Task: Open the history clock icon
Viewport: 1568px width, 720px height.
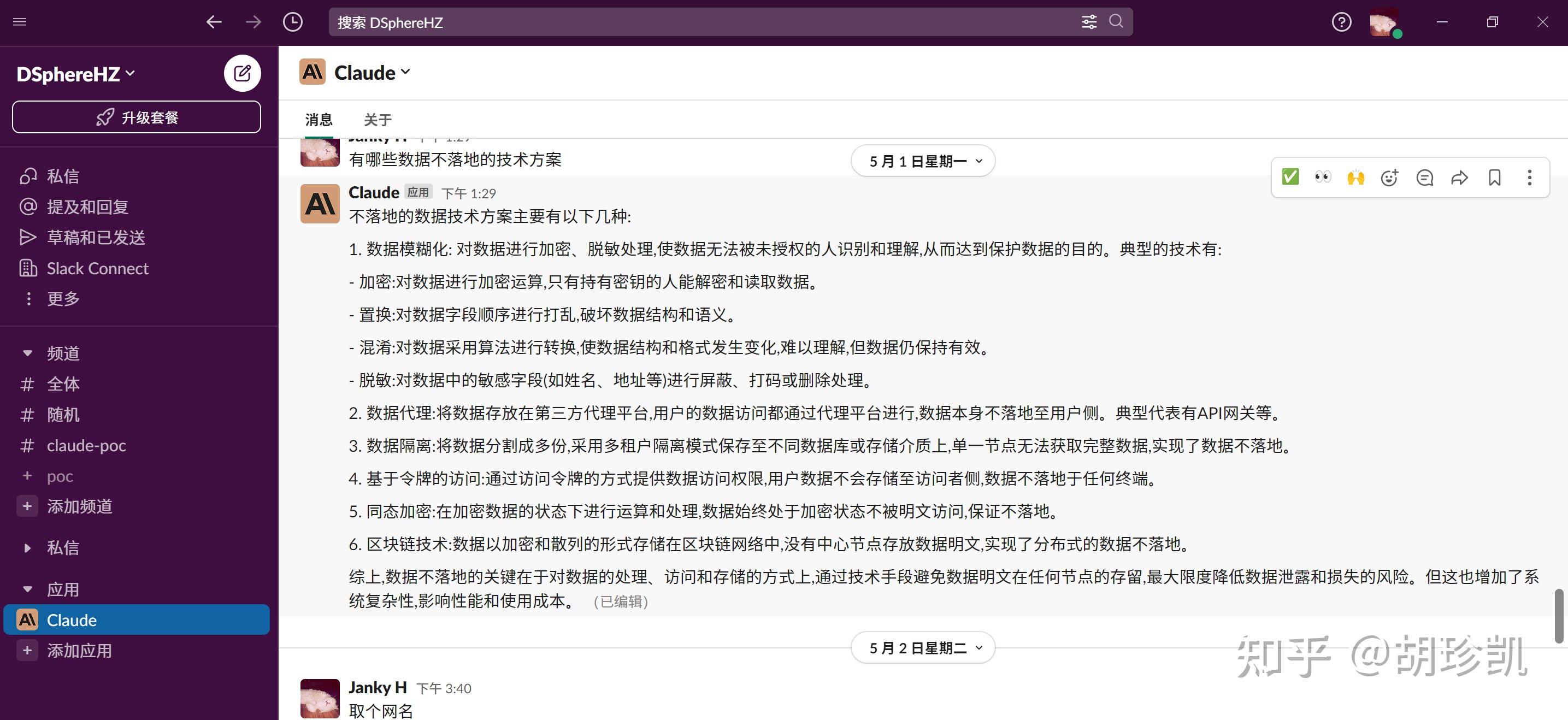Action: click(293, 22)
